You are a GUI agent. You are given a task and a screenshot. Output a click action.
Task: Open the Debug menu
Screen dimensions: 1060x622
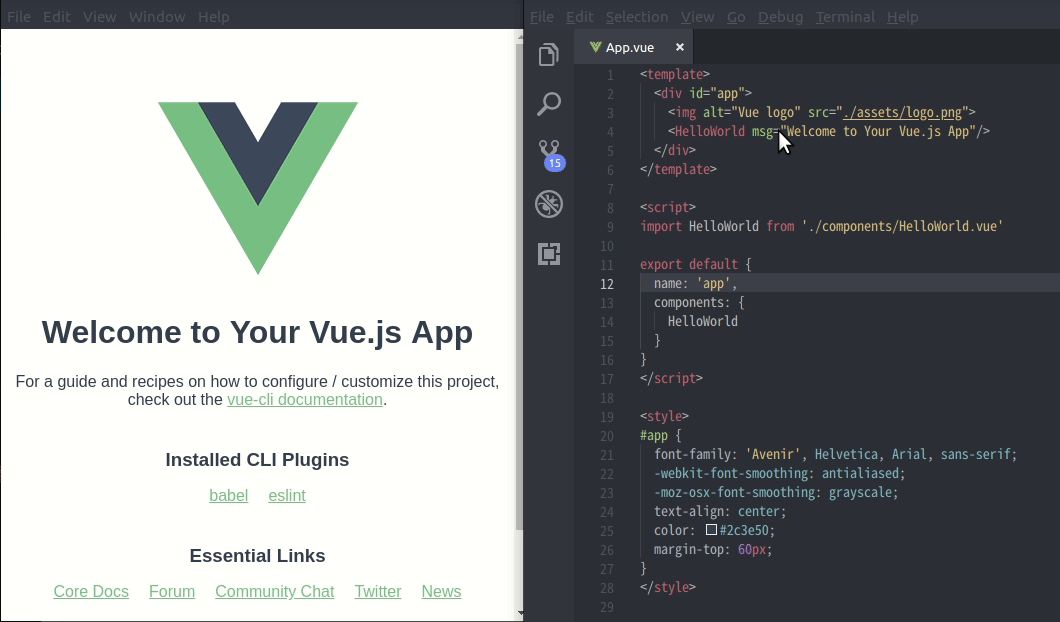click(x=780, y=17)
